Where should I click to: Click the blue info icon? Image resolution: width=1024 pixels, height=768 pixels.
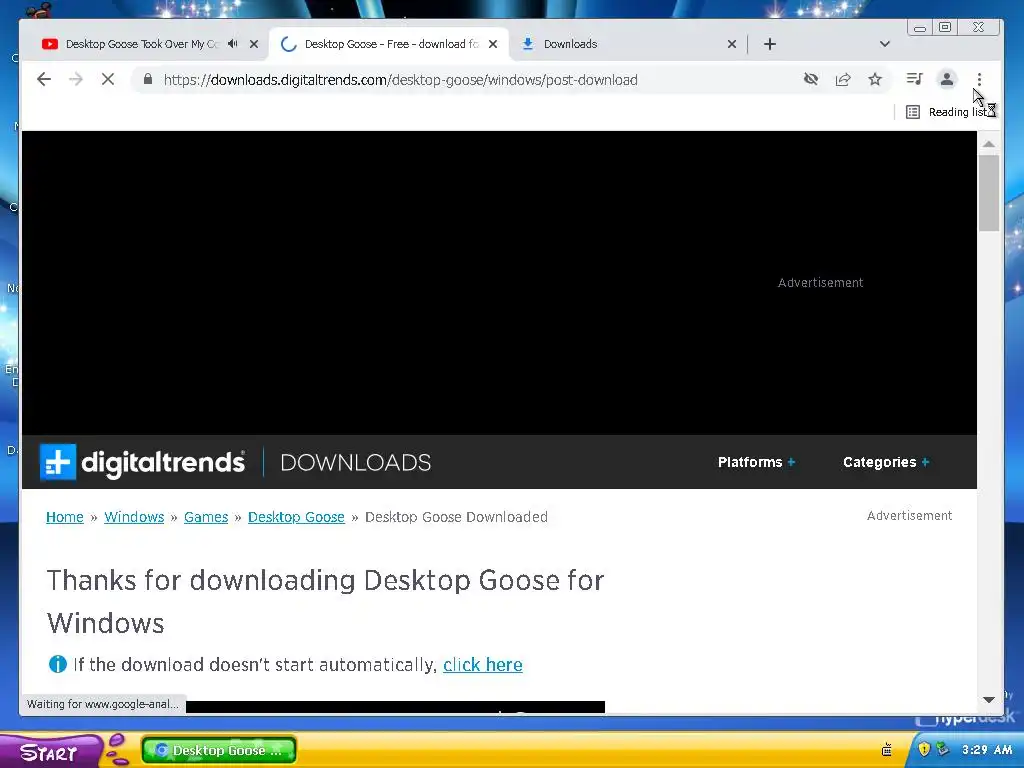[57, 664]
